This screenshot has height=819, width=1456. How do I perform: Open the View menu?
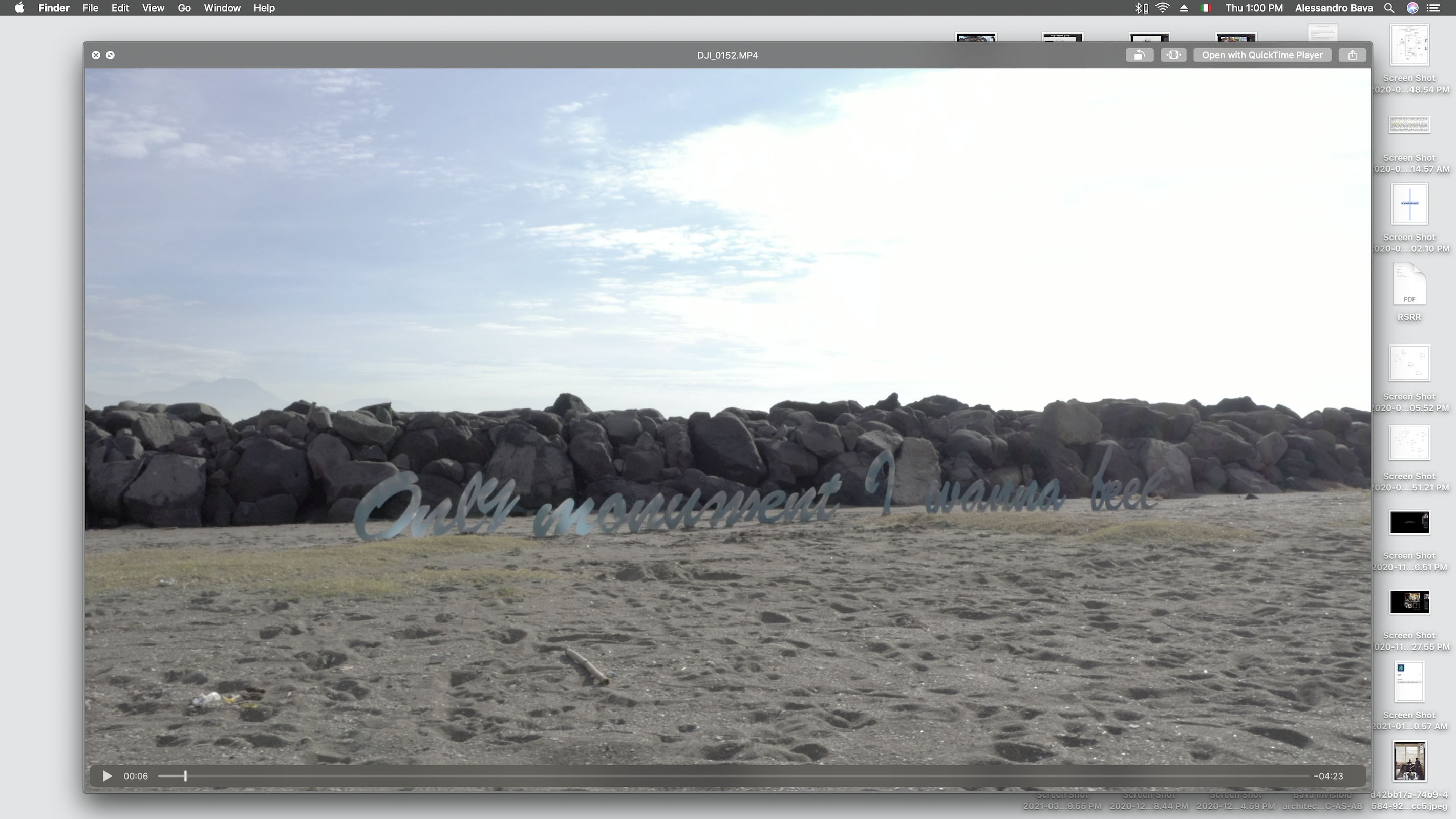[153, 8]
